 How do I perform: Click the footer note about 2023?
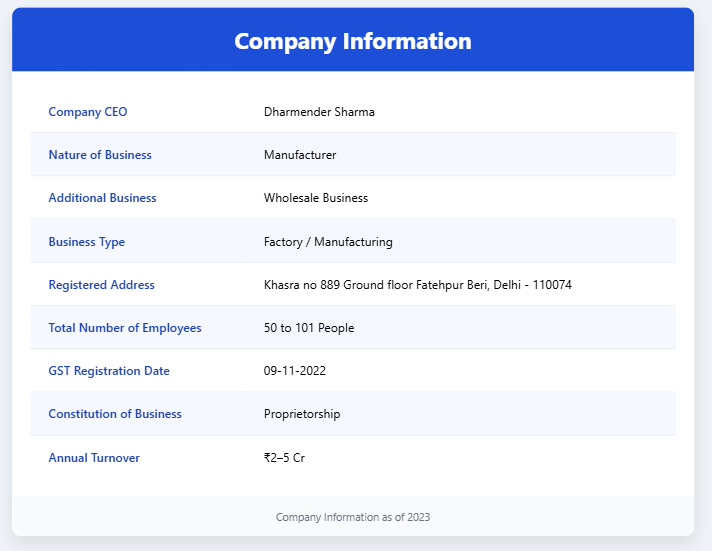(x=353, y=517)
